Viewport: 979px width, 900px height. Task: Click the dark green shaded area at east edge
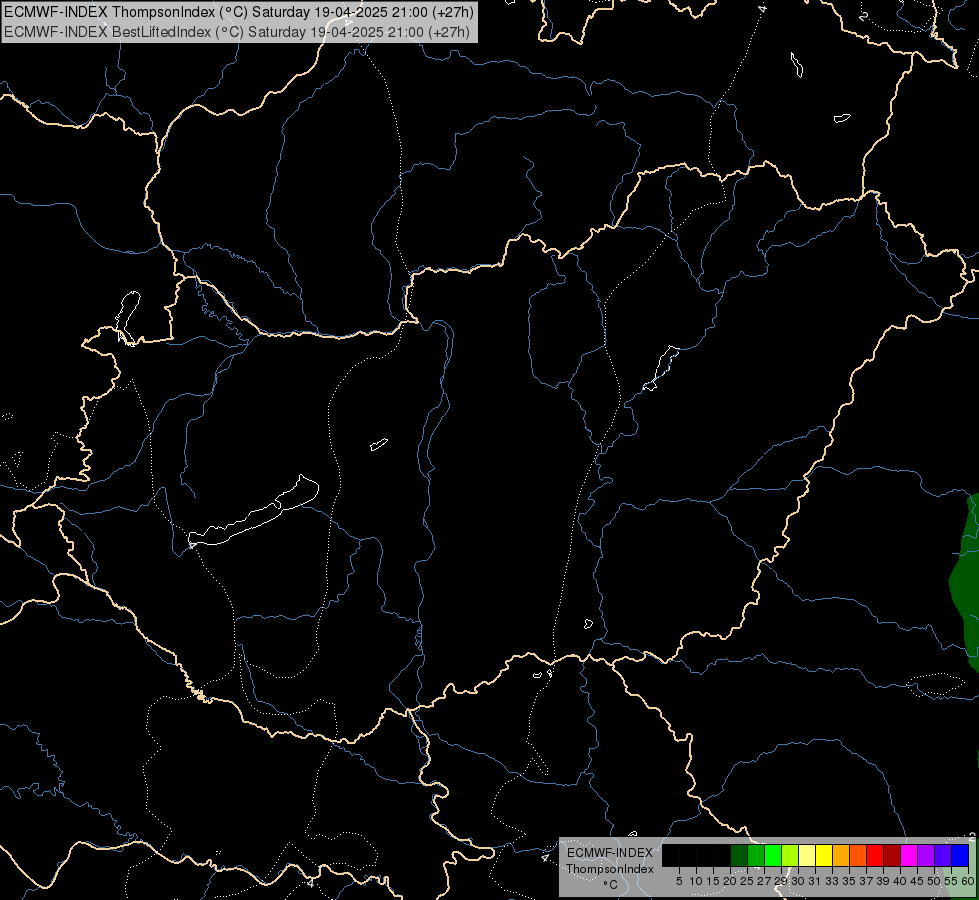(x=966, y=581)
